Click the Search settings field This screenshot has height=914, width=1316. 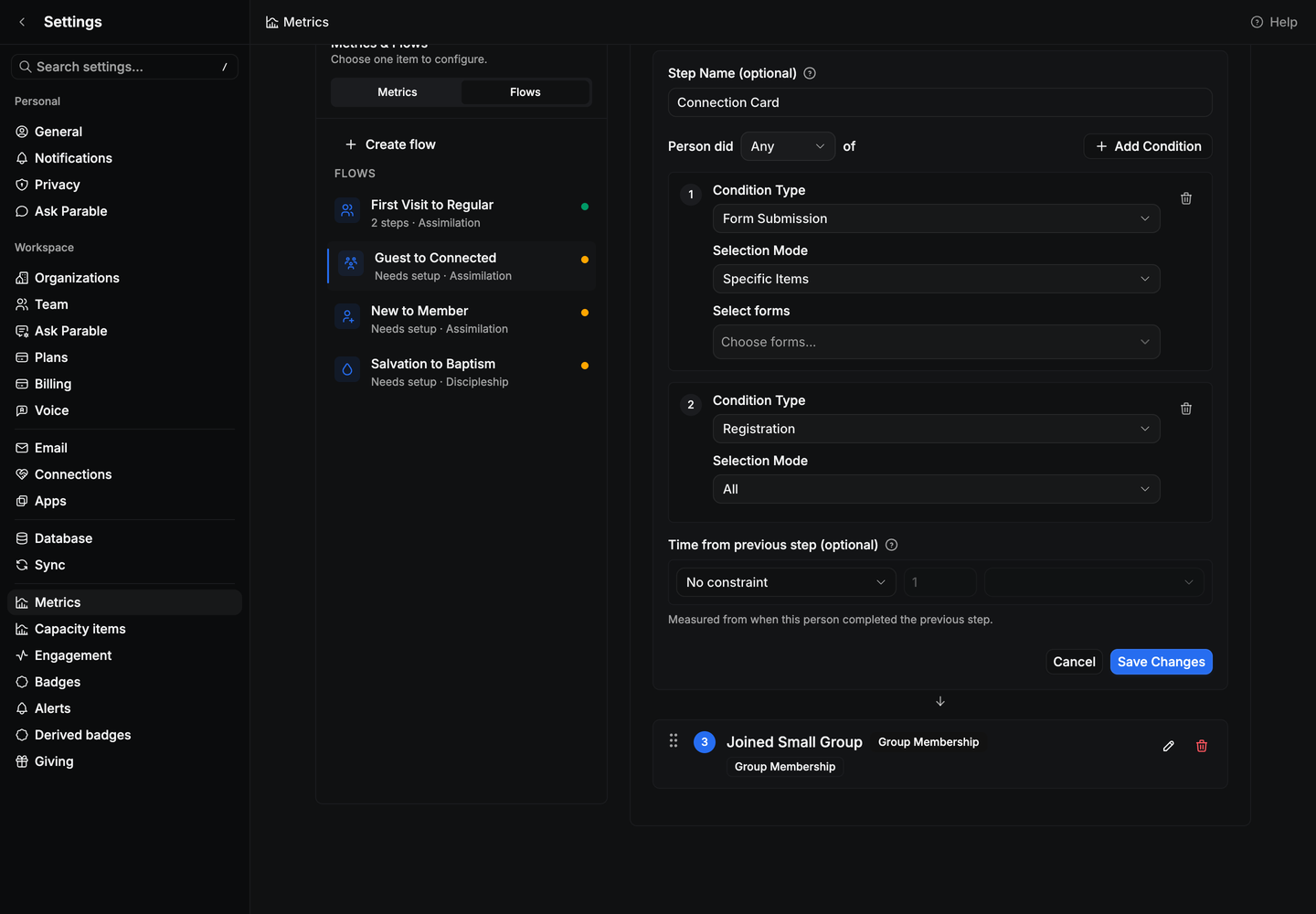tap(124, 67)
